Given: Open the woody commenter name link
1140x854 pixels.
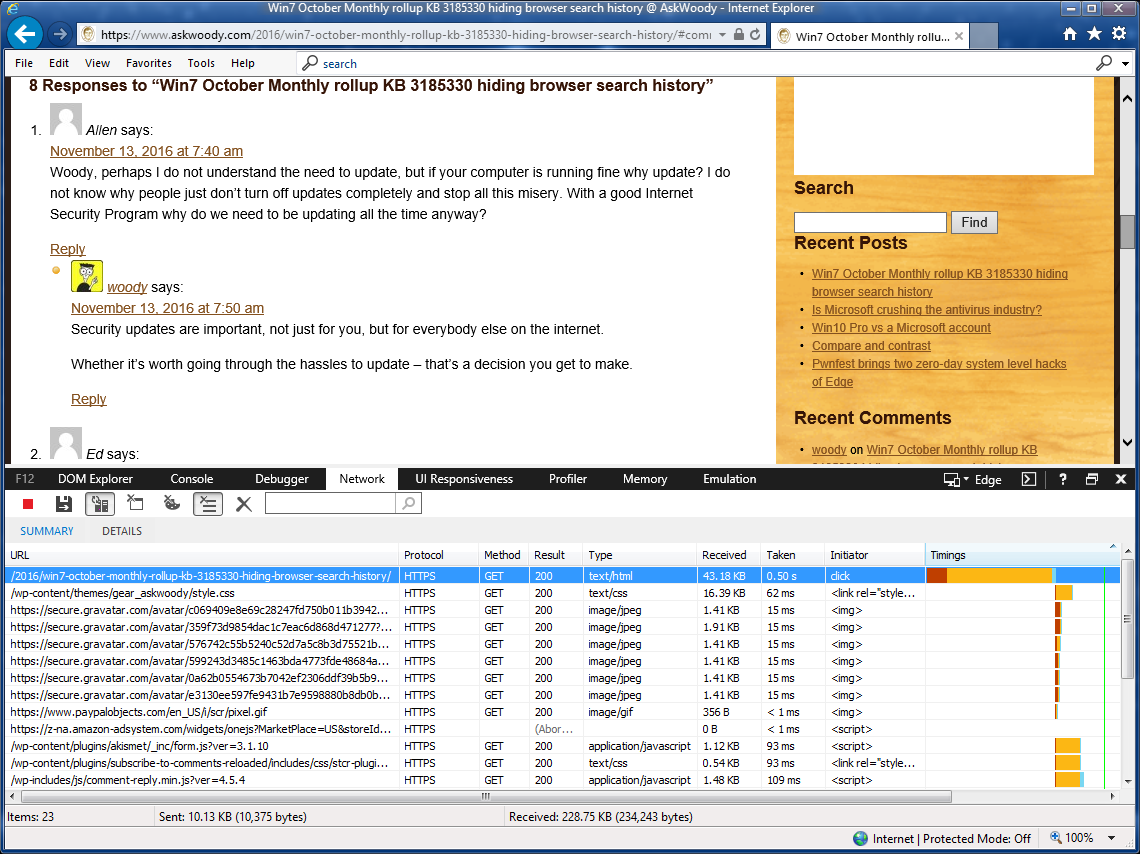Looking at the screenshot, I should (x=127, y=287).
